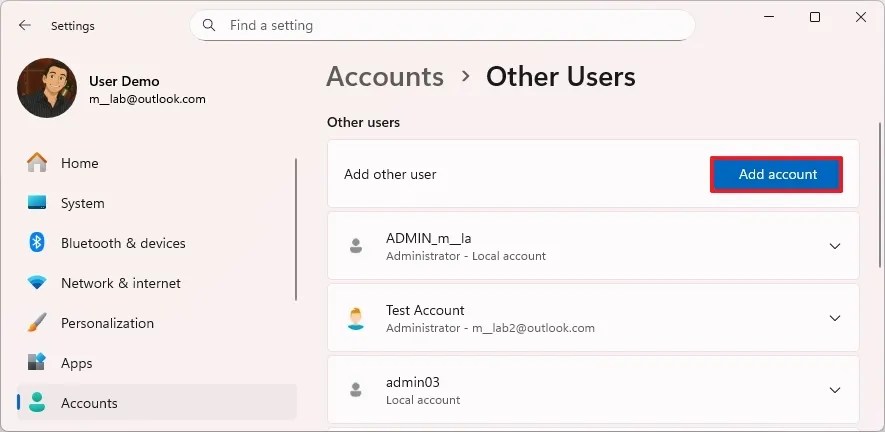885x432 pixels.
Task: Click the Test Account avatar icon
Action: tap(356, 318)
